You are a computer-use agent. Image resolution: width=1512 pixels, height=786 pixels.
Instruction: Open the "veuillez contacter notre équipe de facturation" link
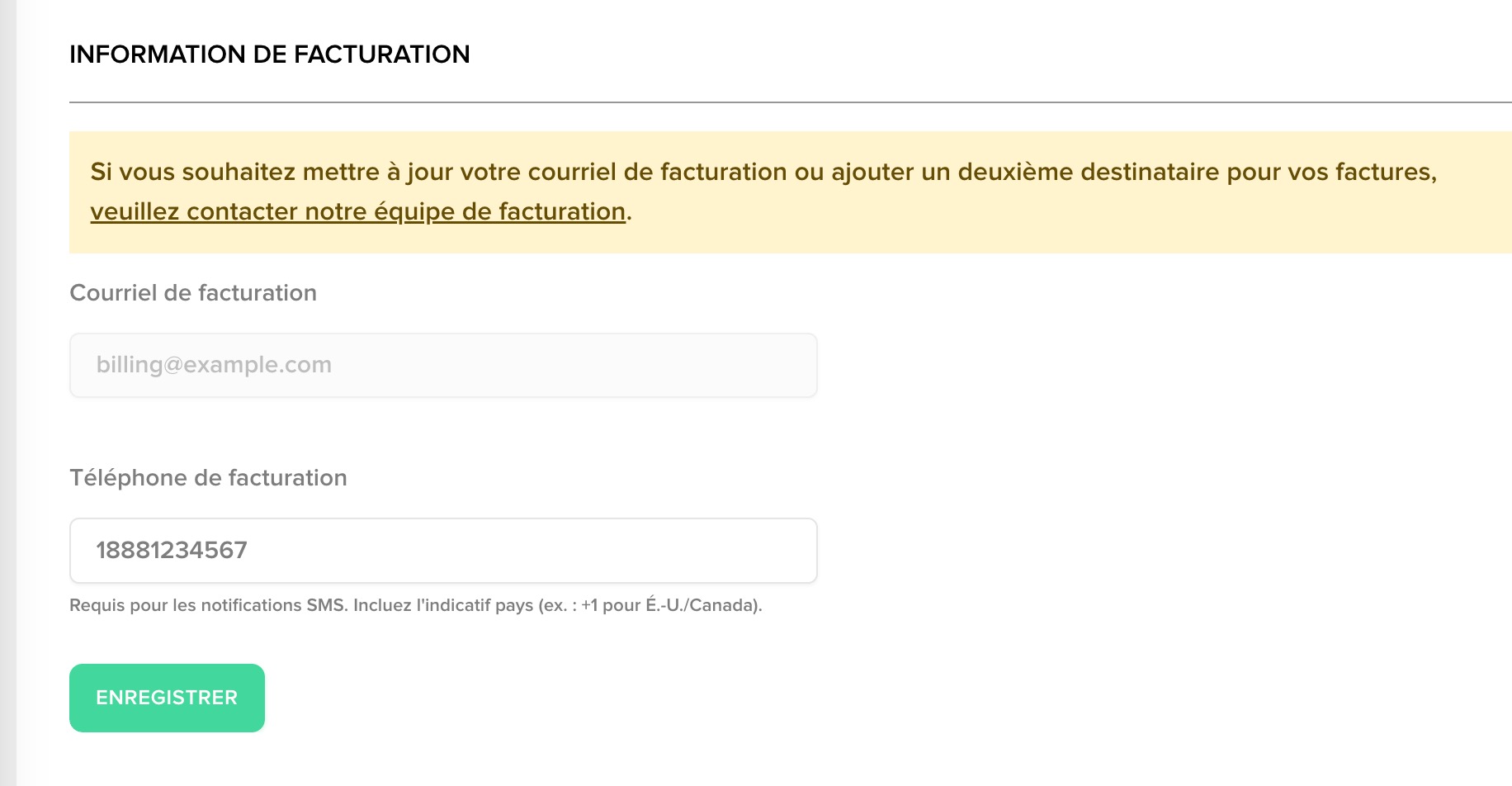pos(357,212)
